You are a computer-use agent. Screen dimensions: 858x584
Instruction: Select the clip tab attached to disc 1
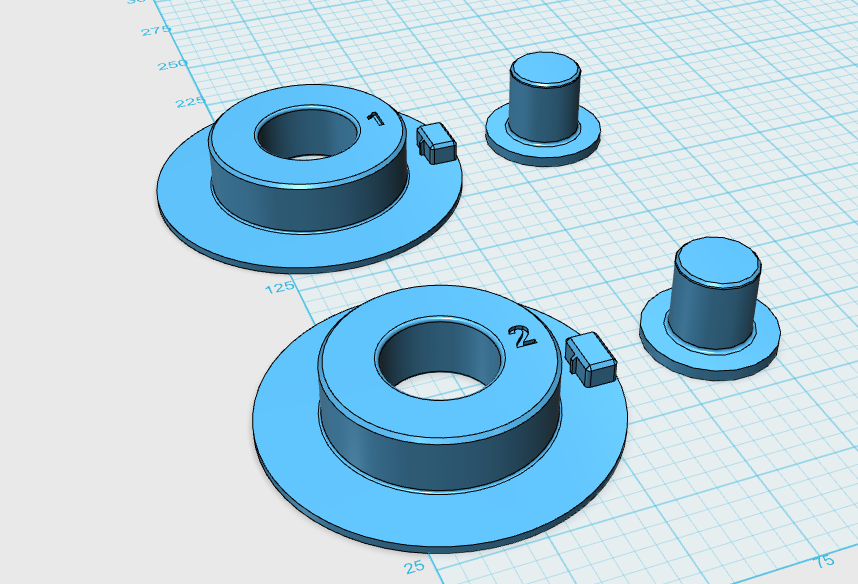(435, 143)
